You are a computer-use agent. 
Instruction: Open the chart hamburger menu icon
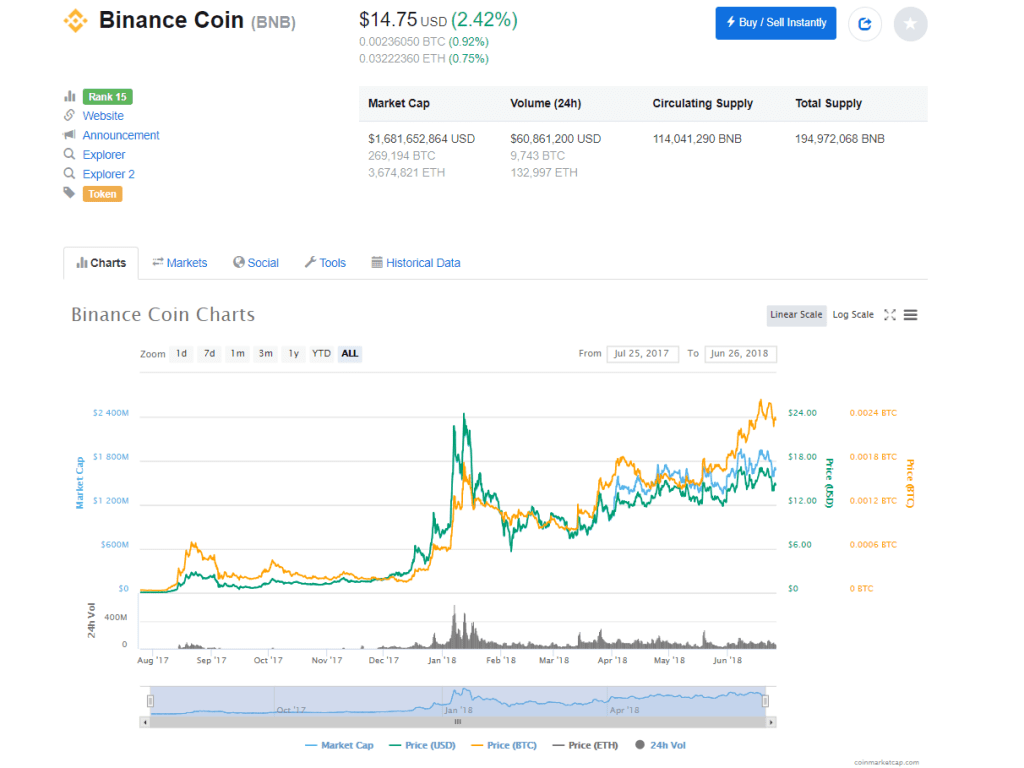(911, 315)
